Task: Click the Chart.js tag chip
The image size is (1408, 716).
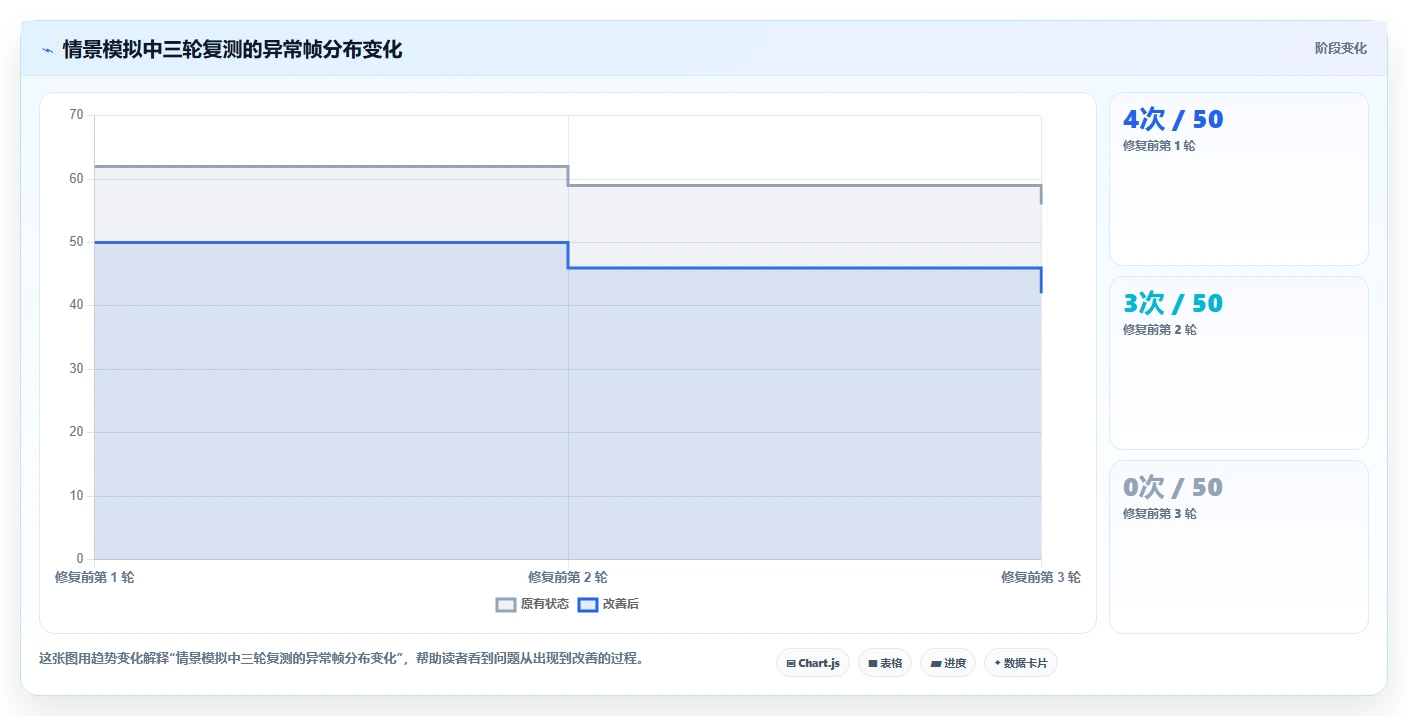Action: click(x=813, y=663)
